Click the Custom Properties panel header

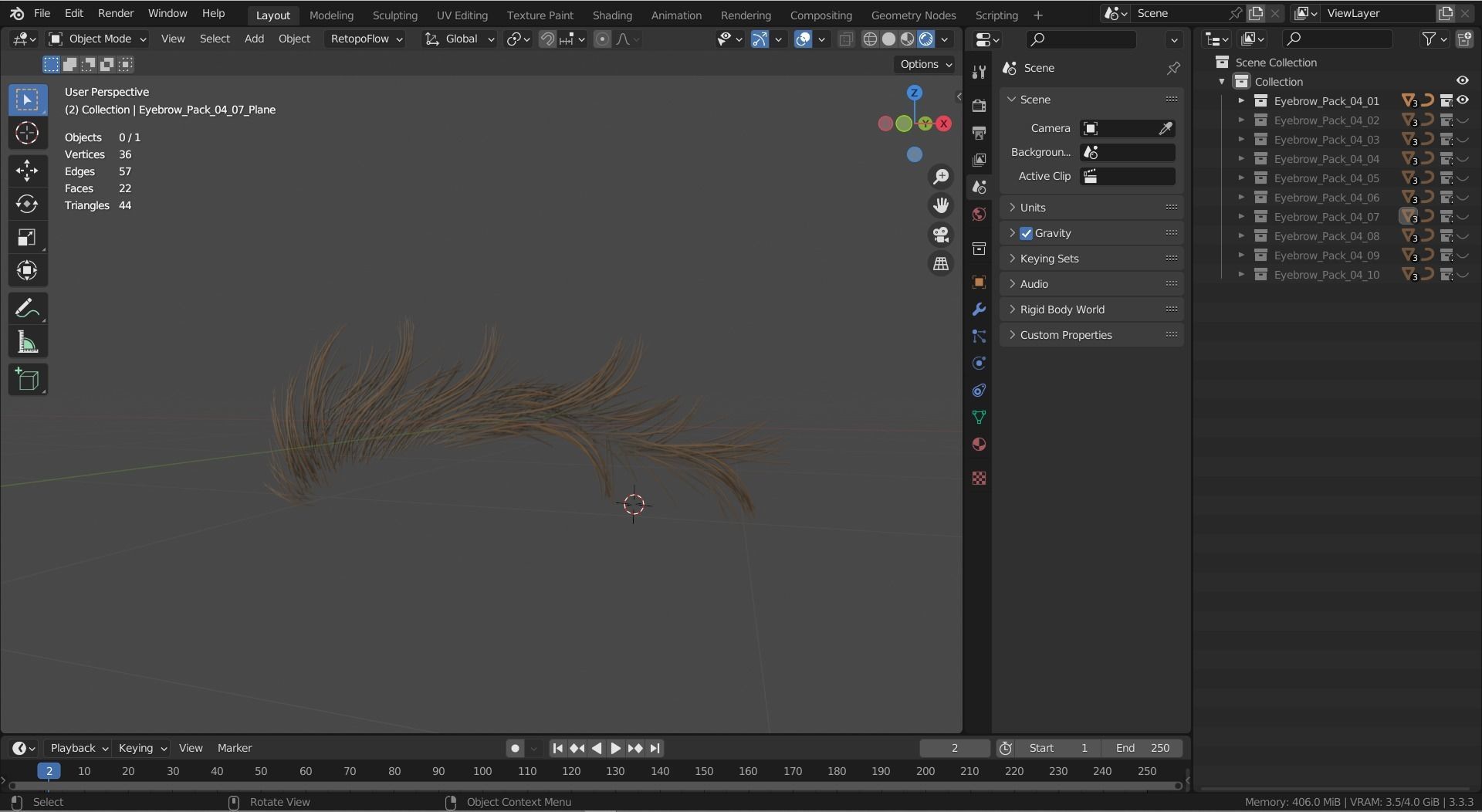1091,335
